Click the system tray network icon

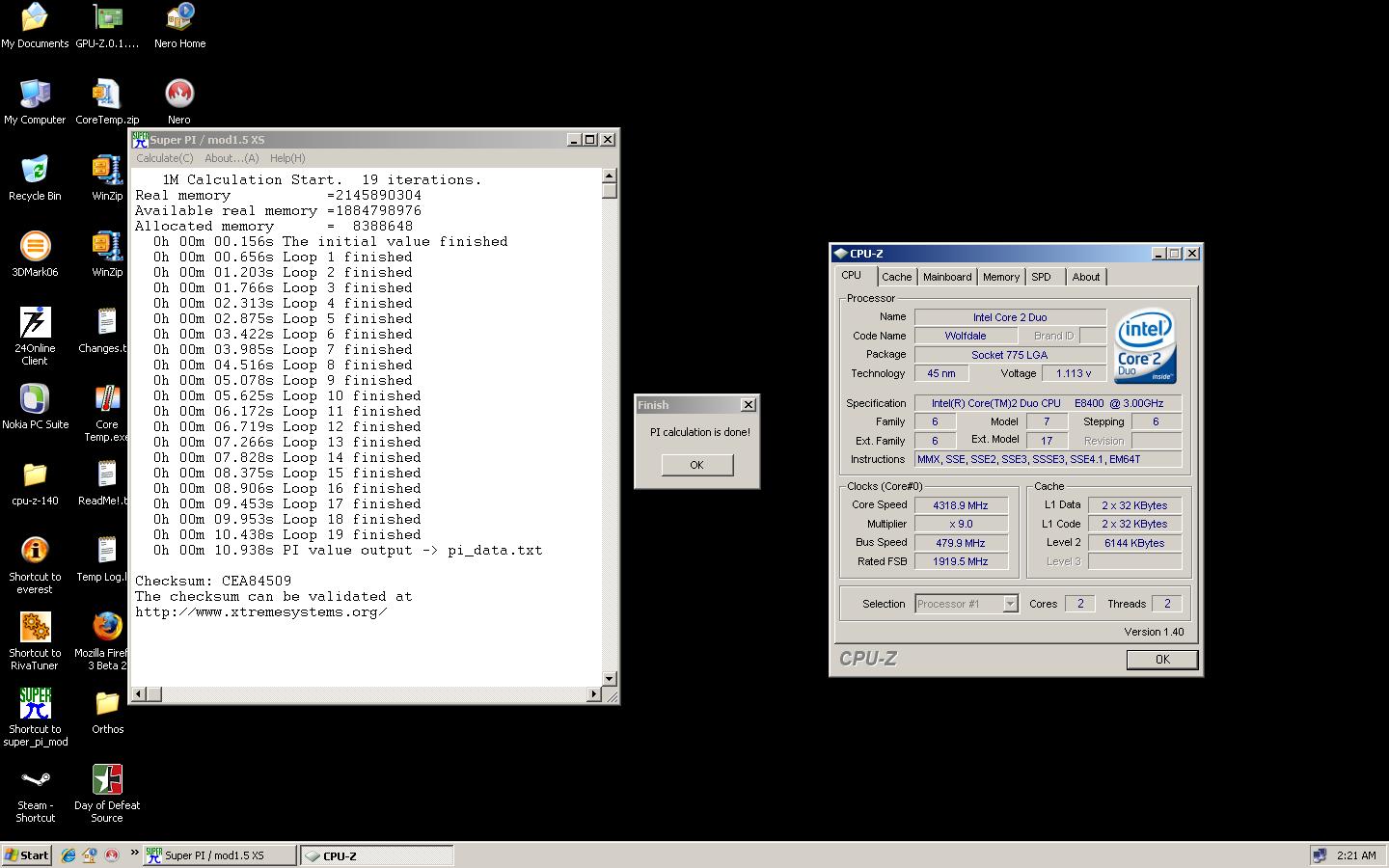coord(1319,855)
